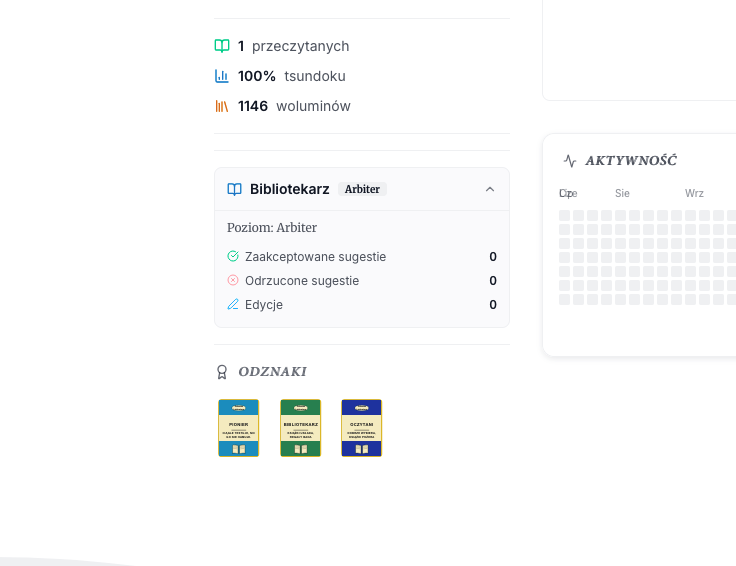Click the award ribbon icon beside ODZNAKI
The image size is (736, 566).
click(222, 372)
